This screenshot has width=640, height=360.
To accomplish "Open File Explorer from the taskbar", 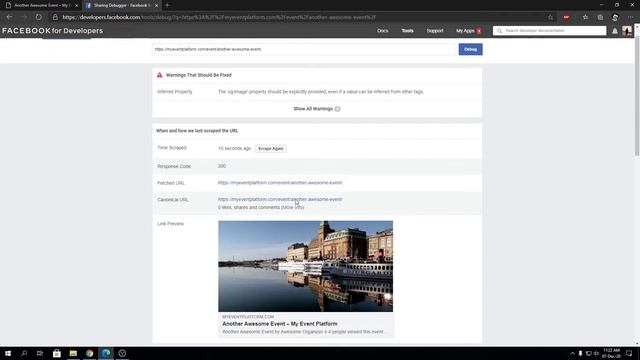I will pyautogui.click(x=73, y=353).
